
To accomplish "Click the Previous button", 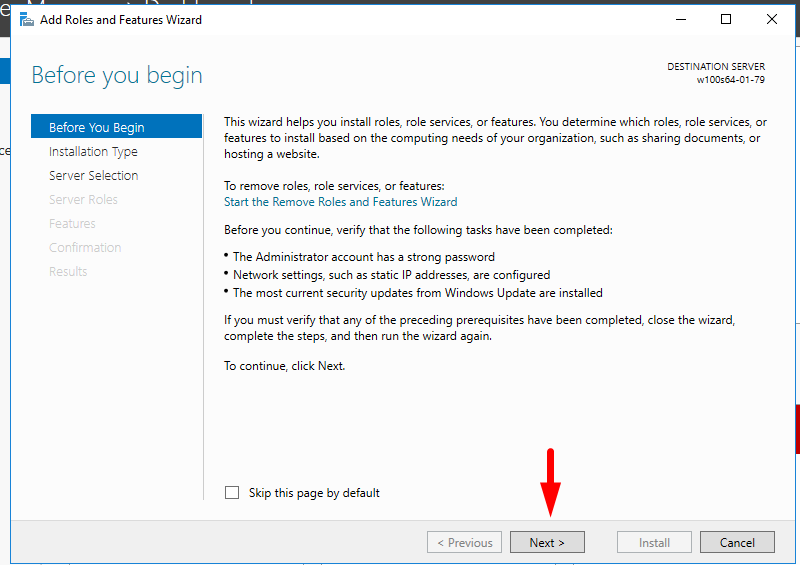I will tap(464, 543).
